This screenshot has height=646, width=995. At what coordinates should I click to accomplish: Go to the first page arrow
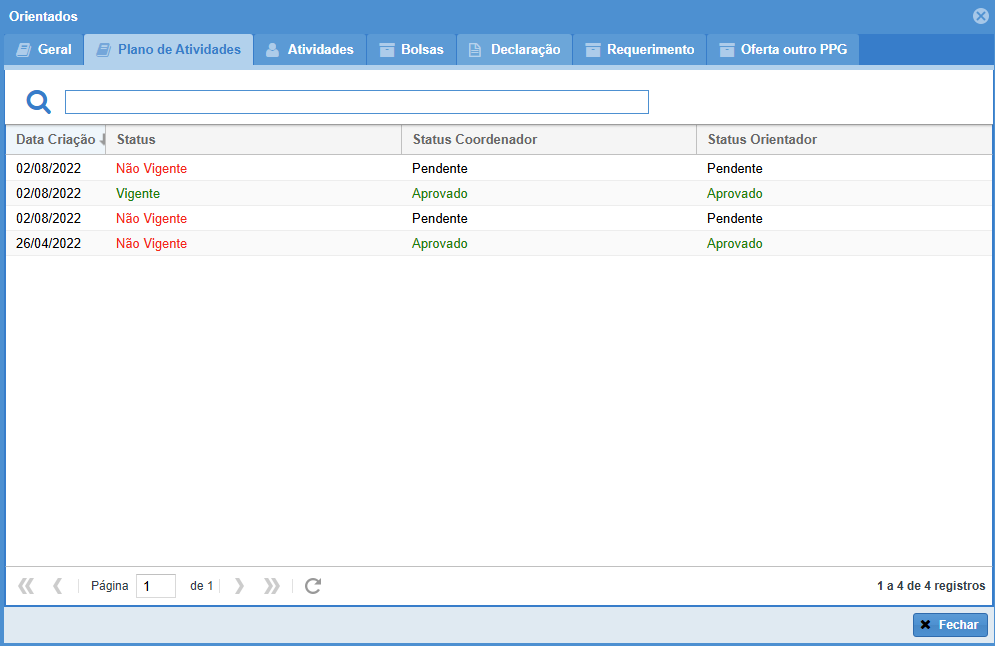click(x=26, y=586)
